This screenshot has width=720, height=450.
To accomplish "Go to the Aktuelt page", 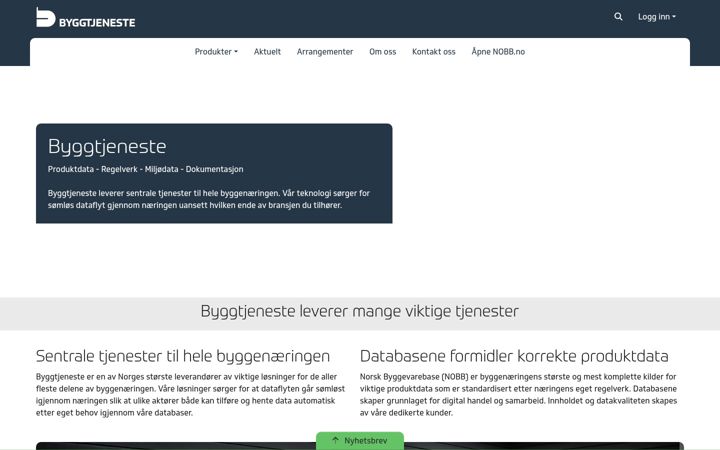I will coord(267,52).
